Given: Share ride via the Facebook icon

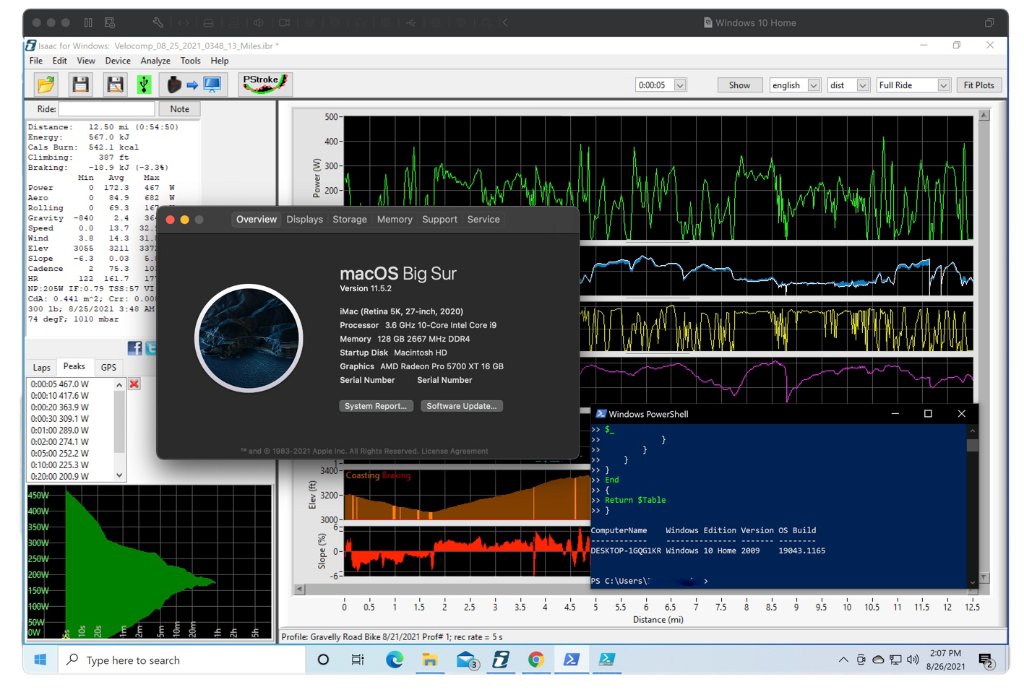Looking at the screenshot, I should pyautogui.click(x=135, y=348).
